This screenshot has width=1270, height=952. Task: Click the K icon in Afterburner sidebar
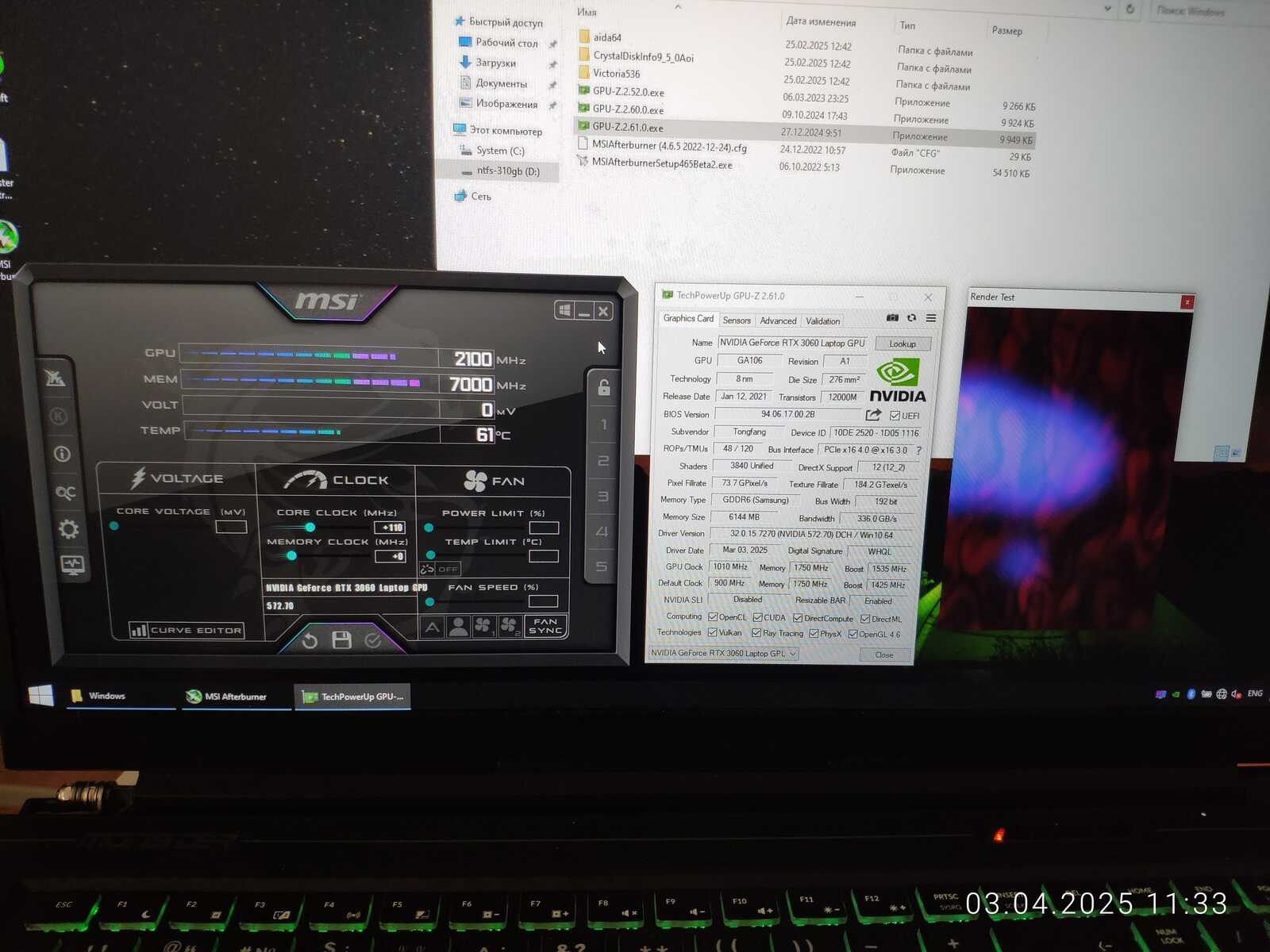click(58, 416)
